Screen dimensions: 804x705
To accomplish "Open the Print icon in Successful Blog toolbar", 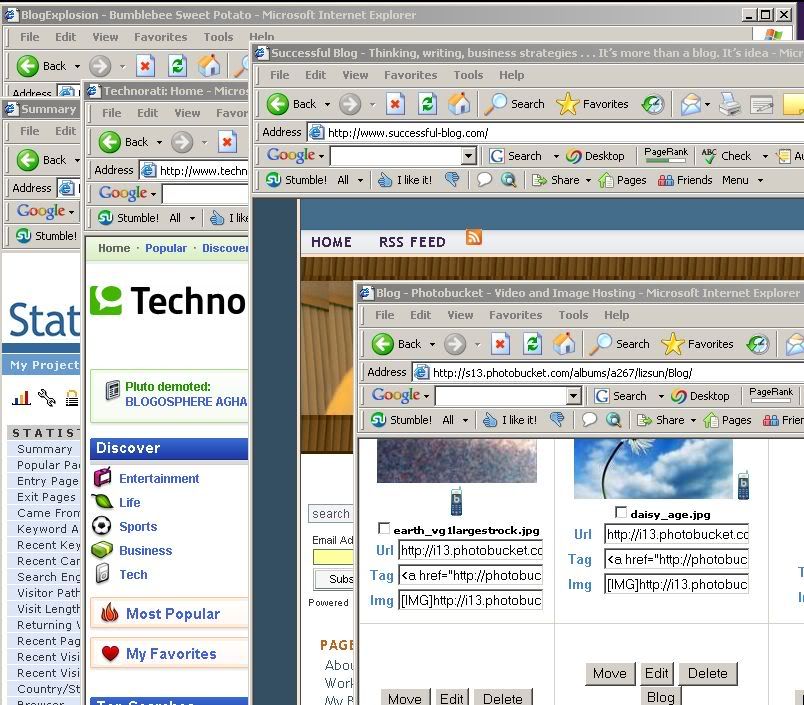I will pos(729,104).
